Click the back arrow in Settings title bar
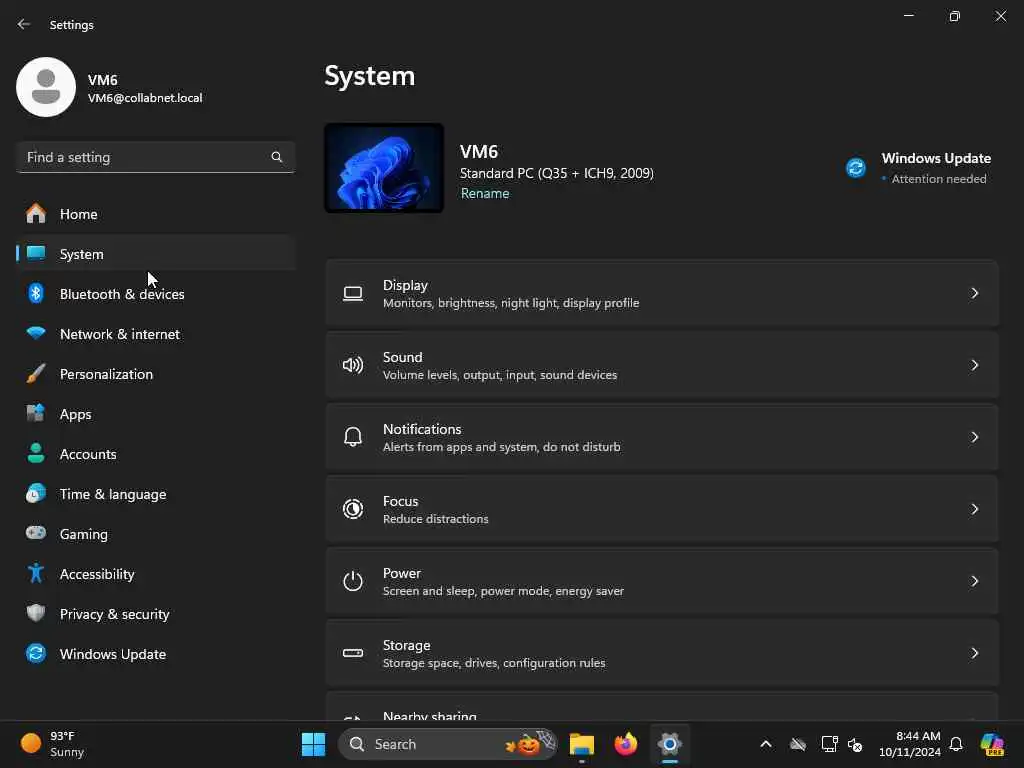The width and height of the screenshot is (1024, 768). (24, 24)
